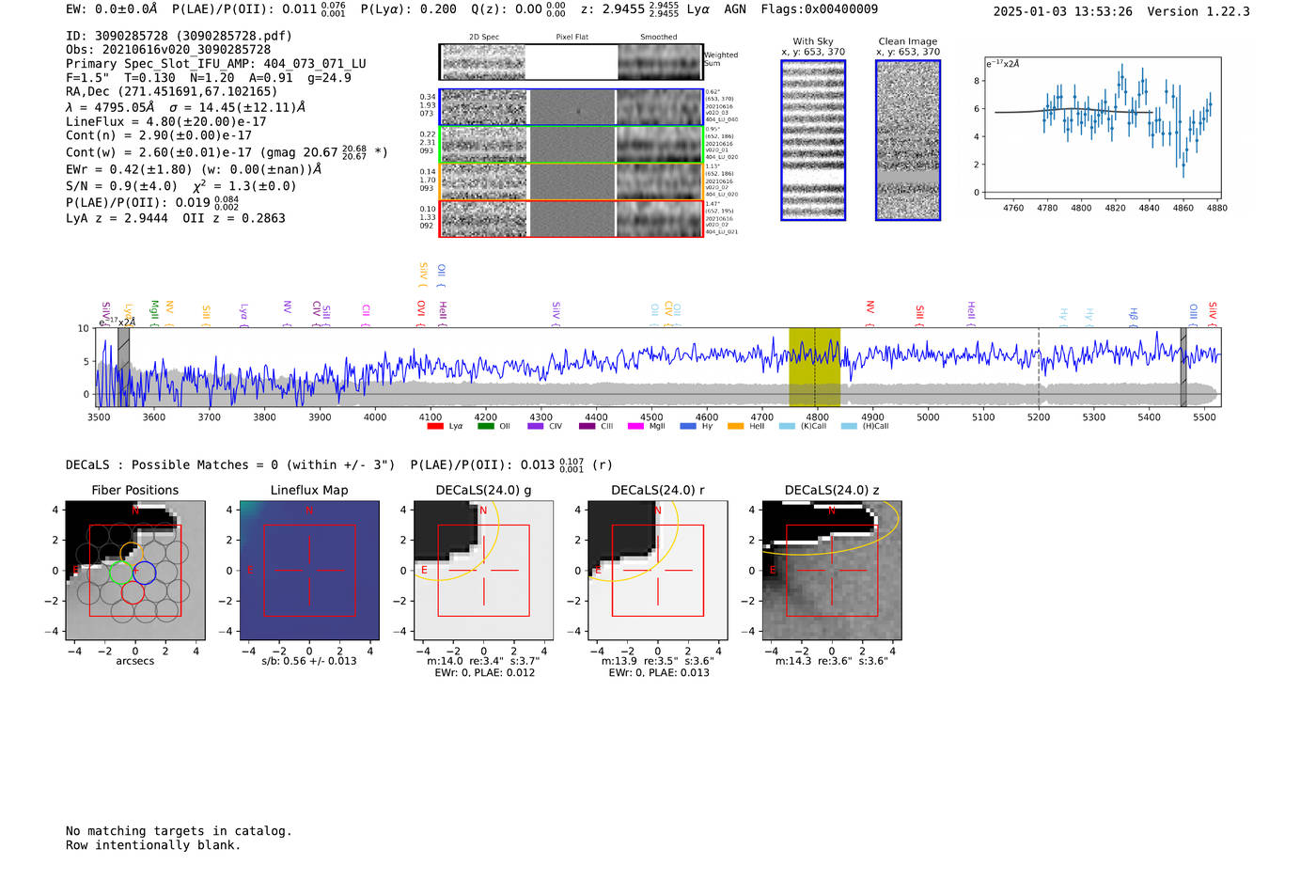Click the HeII orange legend swatch
1316x896 pixels.
click(735, 427)
